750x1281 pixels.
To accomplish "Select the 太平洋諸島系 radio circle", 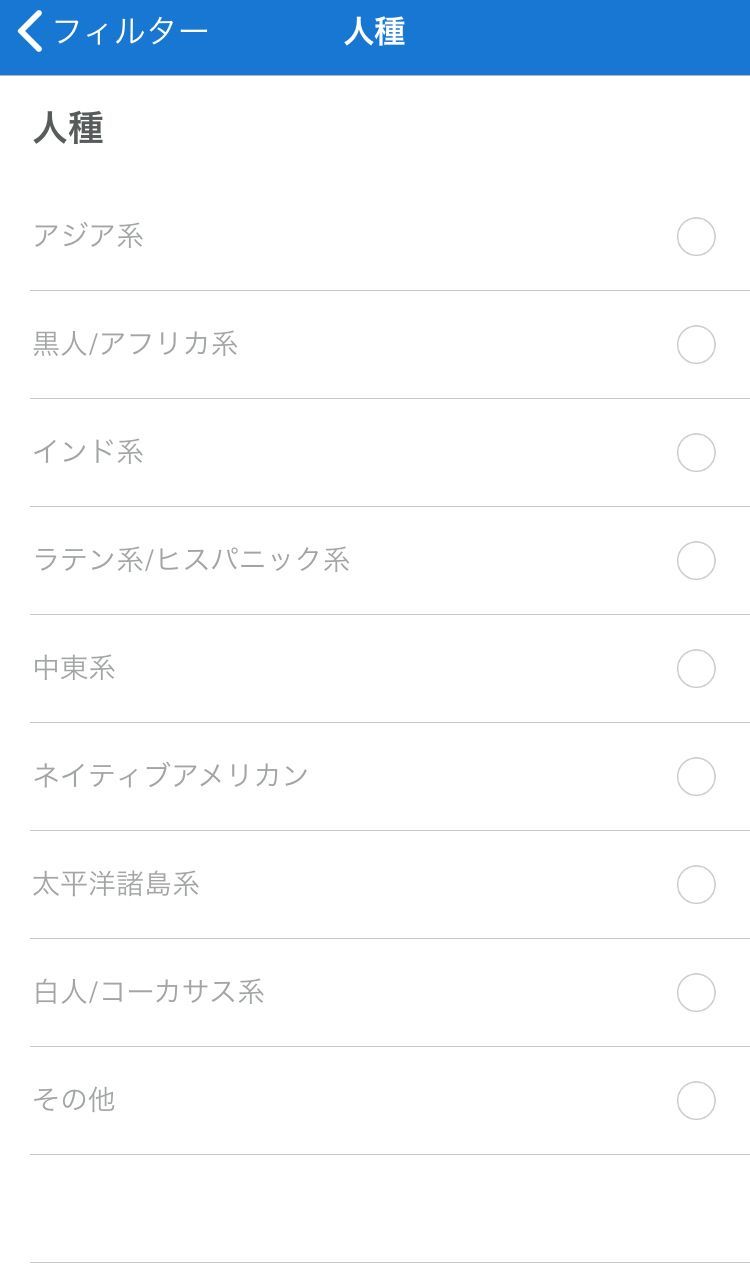I will [x=696, y=885].
